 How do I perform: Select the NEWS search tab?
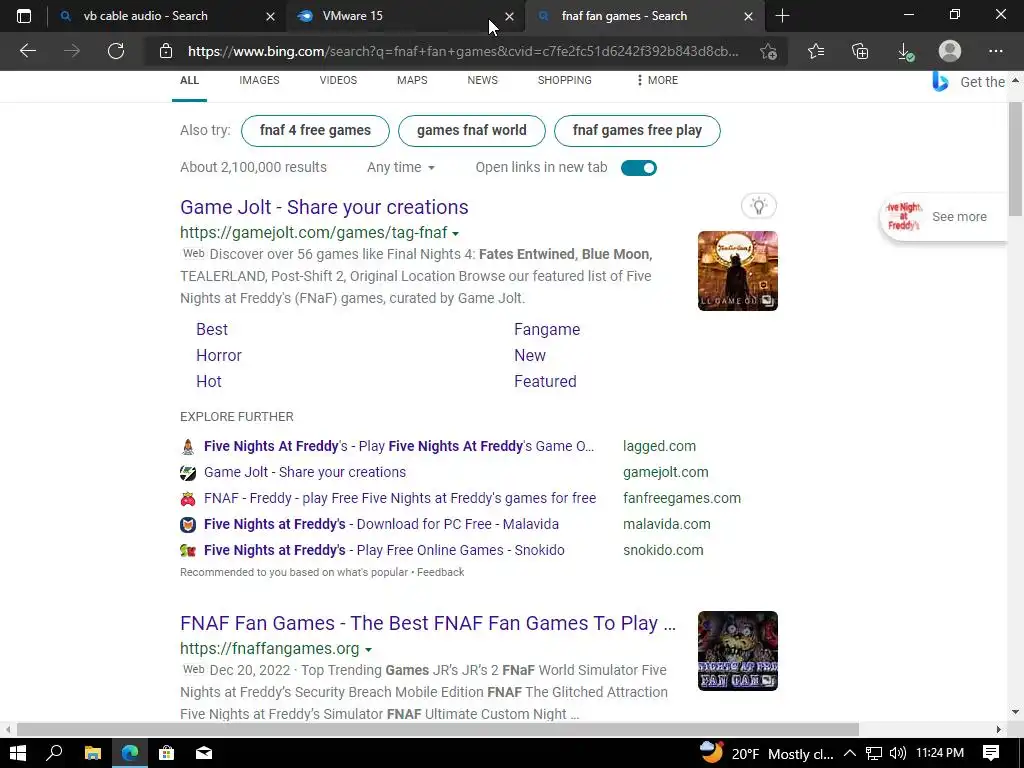(x=483, y=80)
